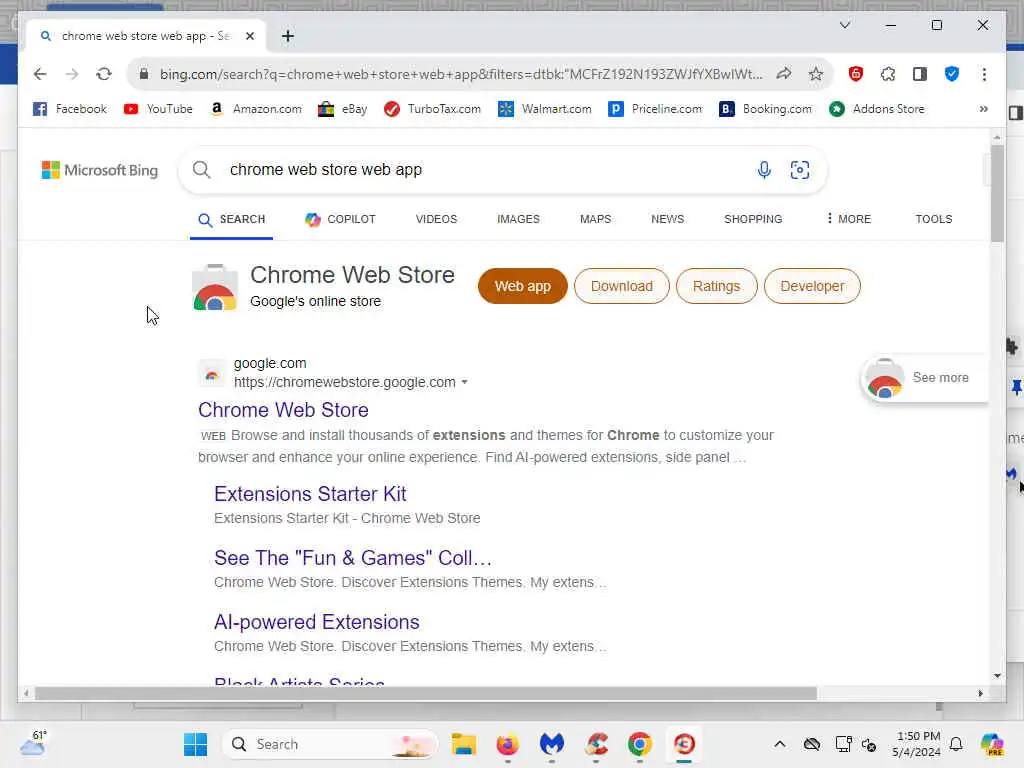Click the forward navigation arrow
Screen dimensions: 1024x768
click(72, 74)
